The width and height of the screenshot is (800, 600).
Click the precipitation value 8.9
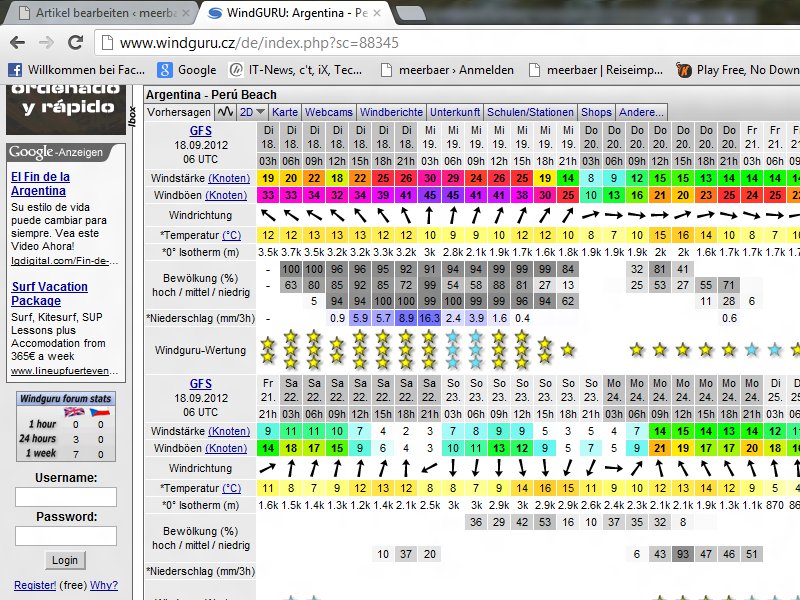tap(406, 318)
